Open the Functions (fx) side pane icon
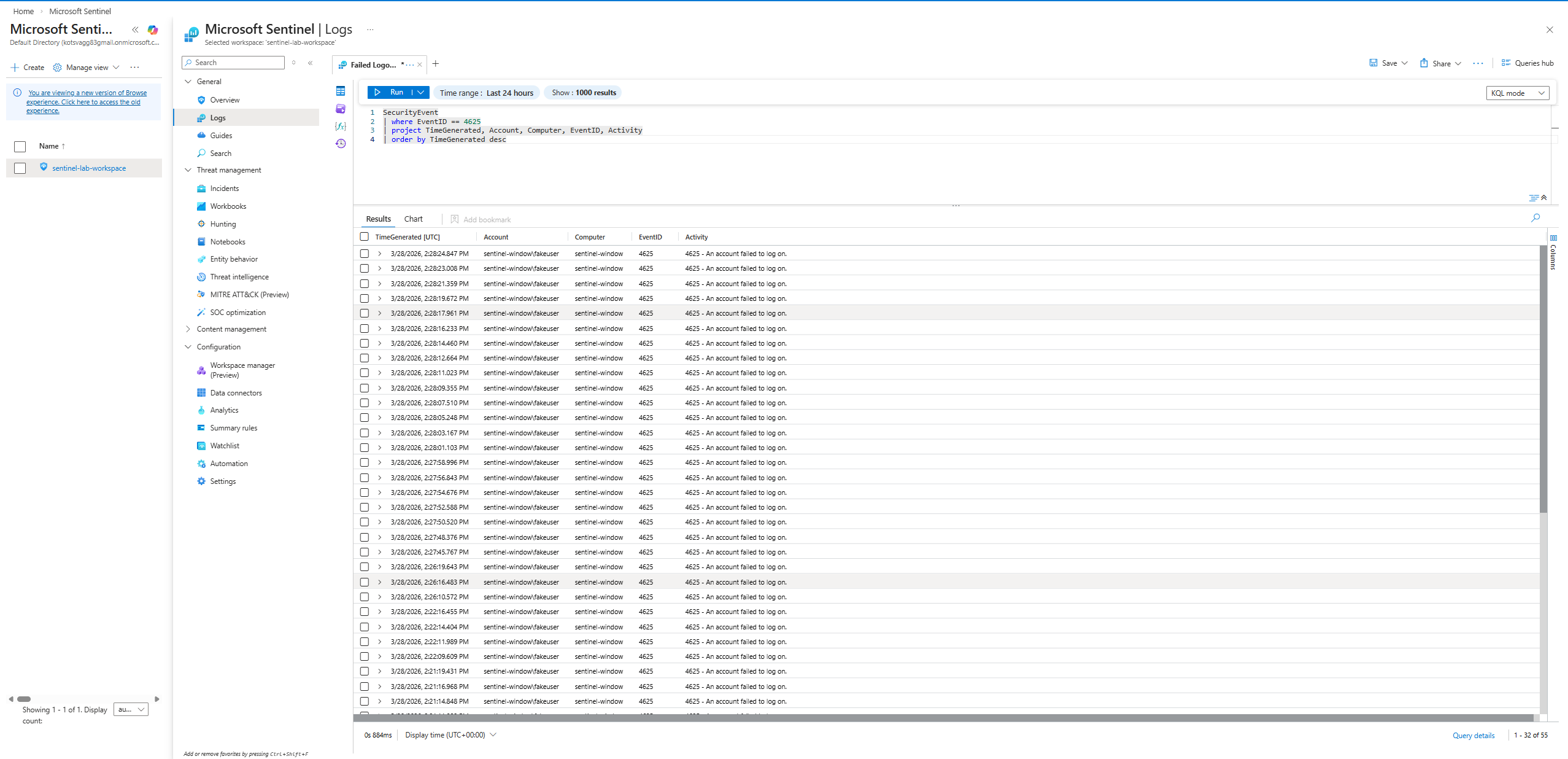1568x759 pixels. tap(341, 126)
